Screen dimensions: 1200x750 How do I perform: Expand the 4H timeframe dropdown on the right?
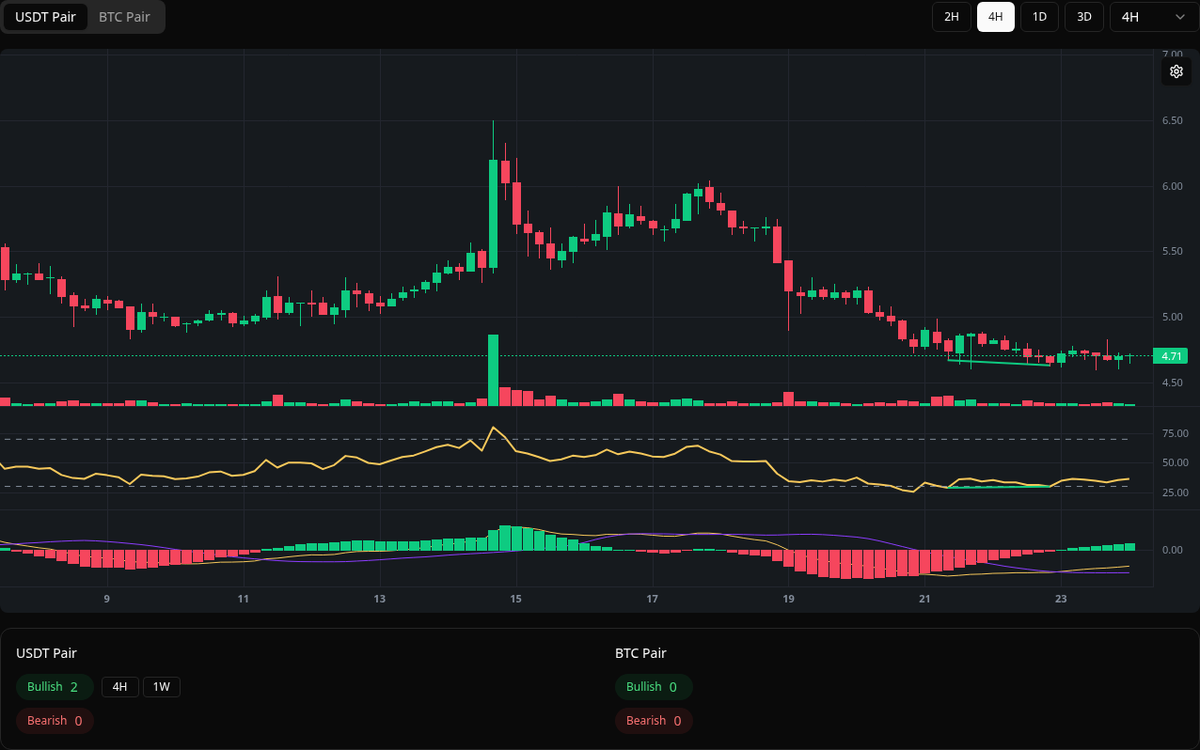[x=1152, y=17]
